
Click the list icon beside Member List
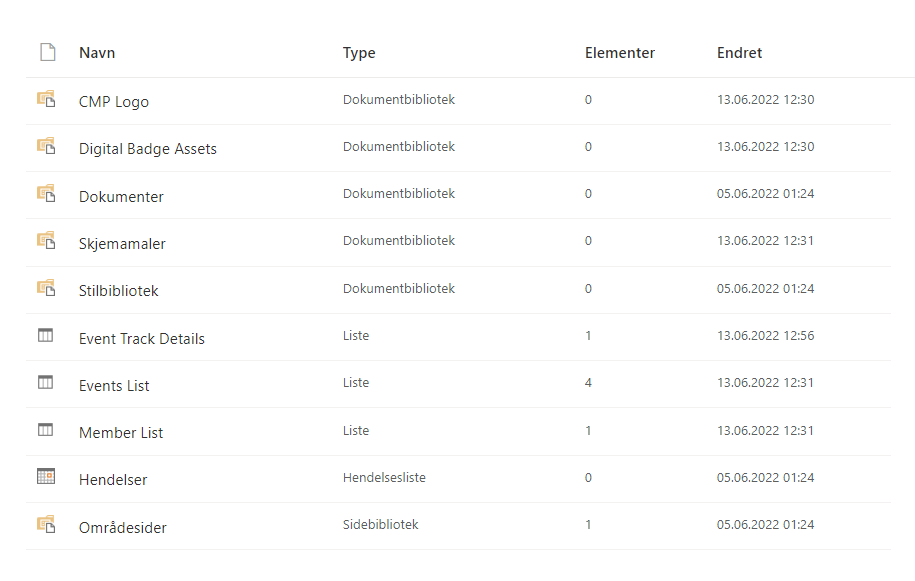pos(46,430)
